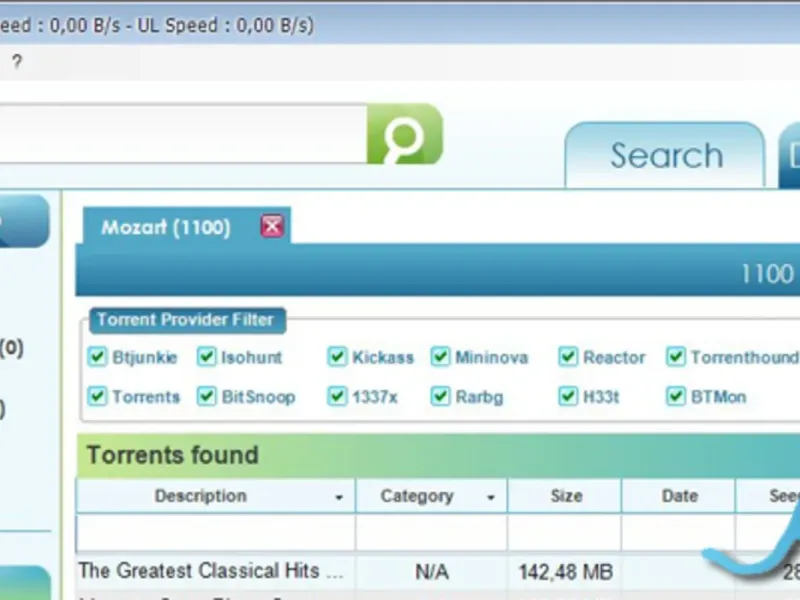Sort results by Size column header

pyautogui.click(x=565, y=496)
